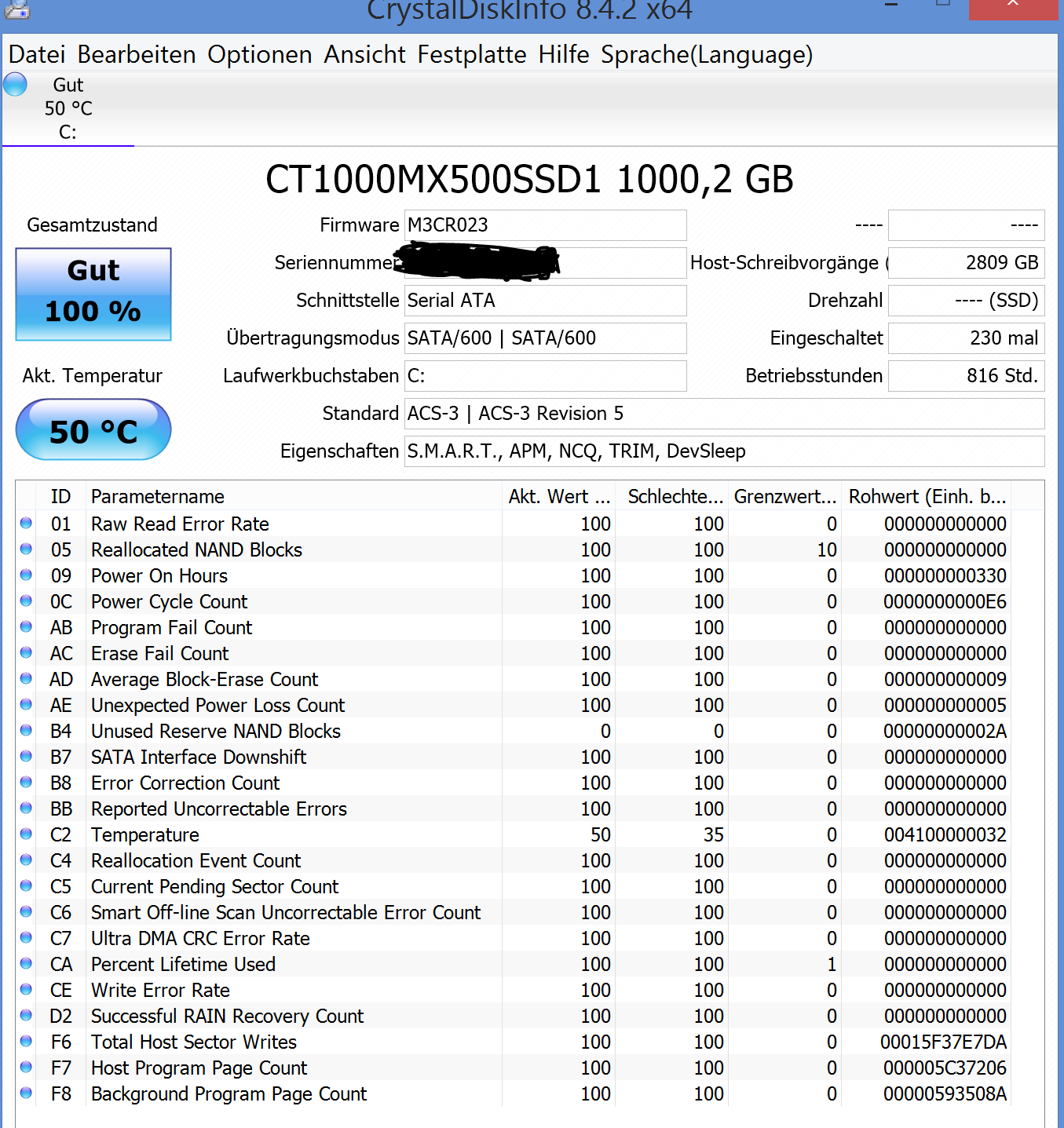The height and width of the screenshot is (1128, 1064).
Task: Click raw value 000005C37206
Action: tap(945, 1068)
